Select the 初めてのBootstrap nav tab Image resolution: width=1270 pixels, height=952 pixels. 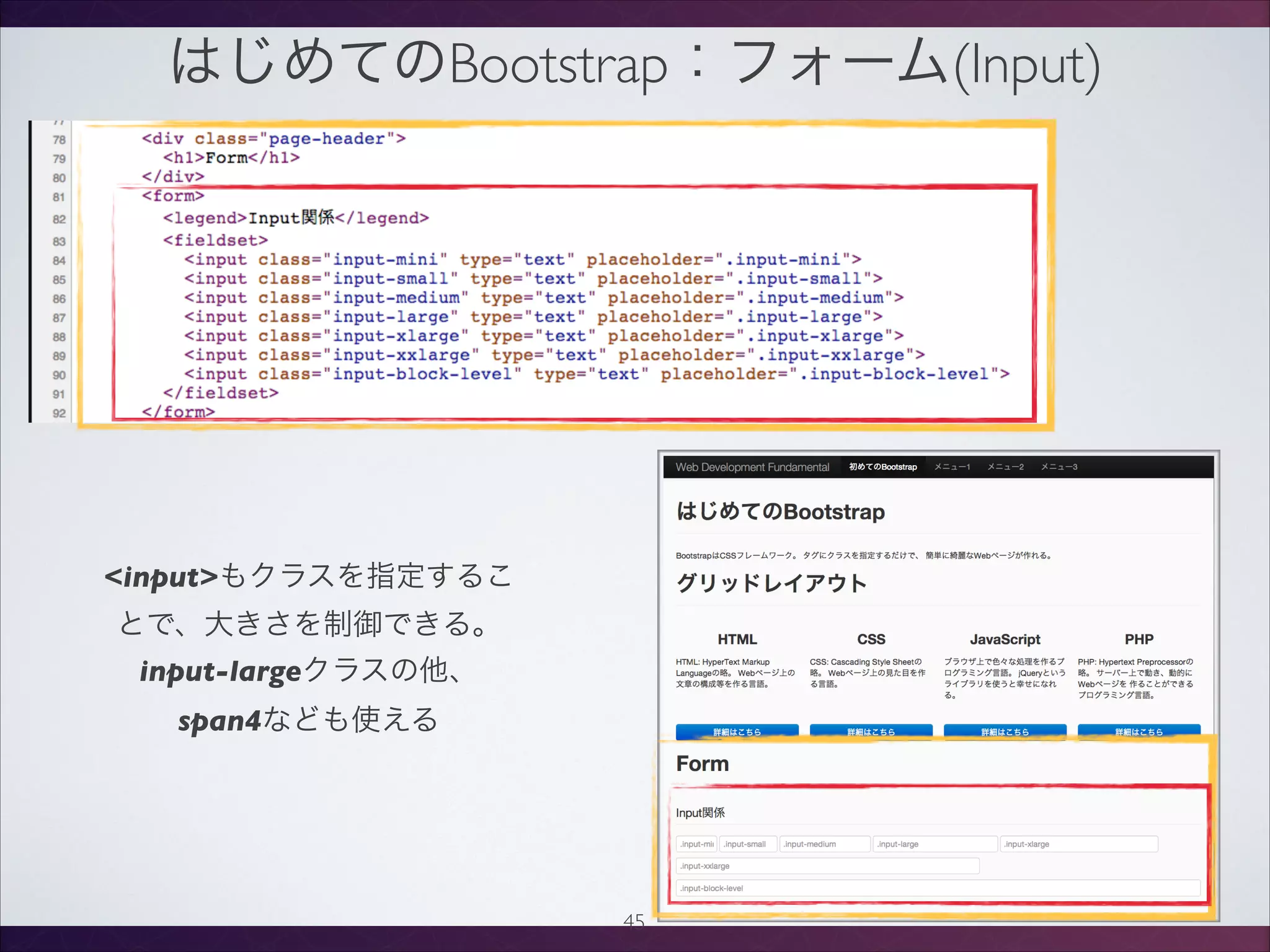click(883, 467)
